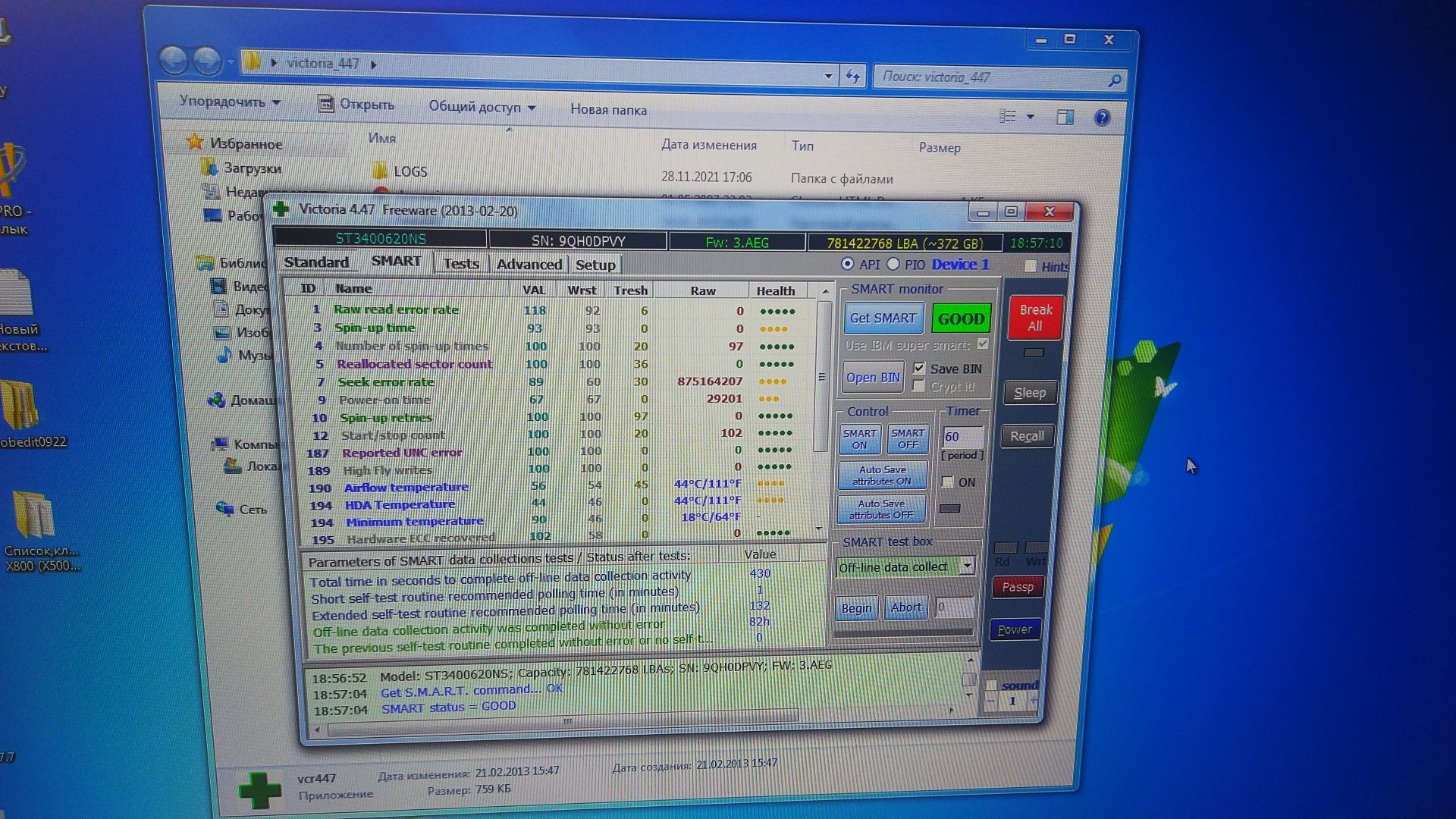Click the Открыть toolbar button
Screen dimensions: 1456x819
(x=356, y=105)
